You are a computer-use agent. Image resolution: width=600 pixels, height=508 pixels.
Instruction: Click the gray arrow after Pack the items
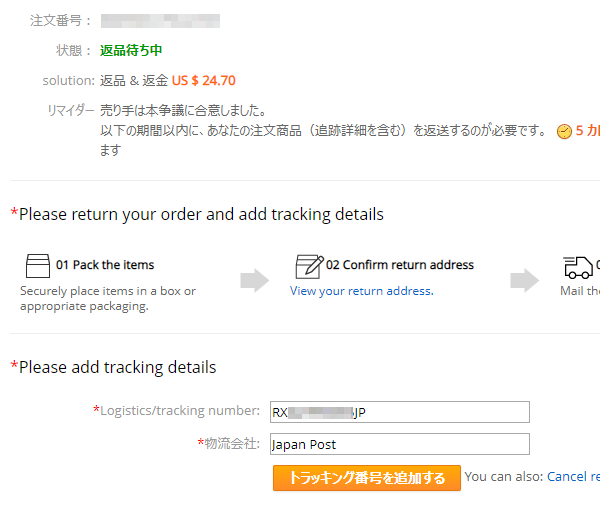click(254, 280)
